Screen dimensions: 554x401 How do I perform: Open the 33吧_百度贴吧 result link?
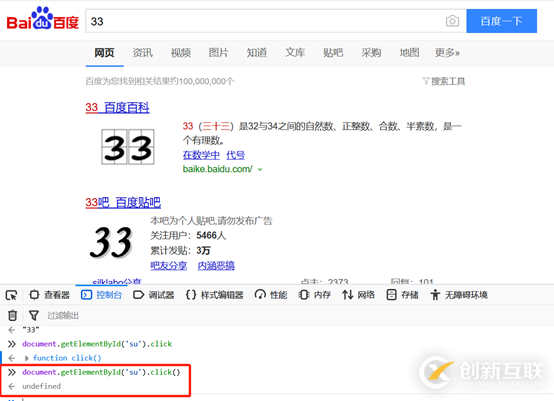coord(123,202)
